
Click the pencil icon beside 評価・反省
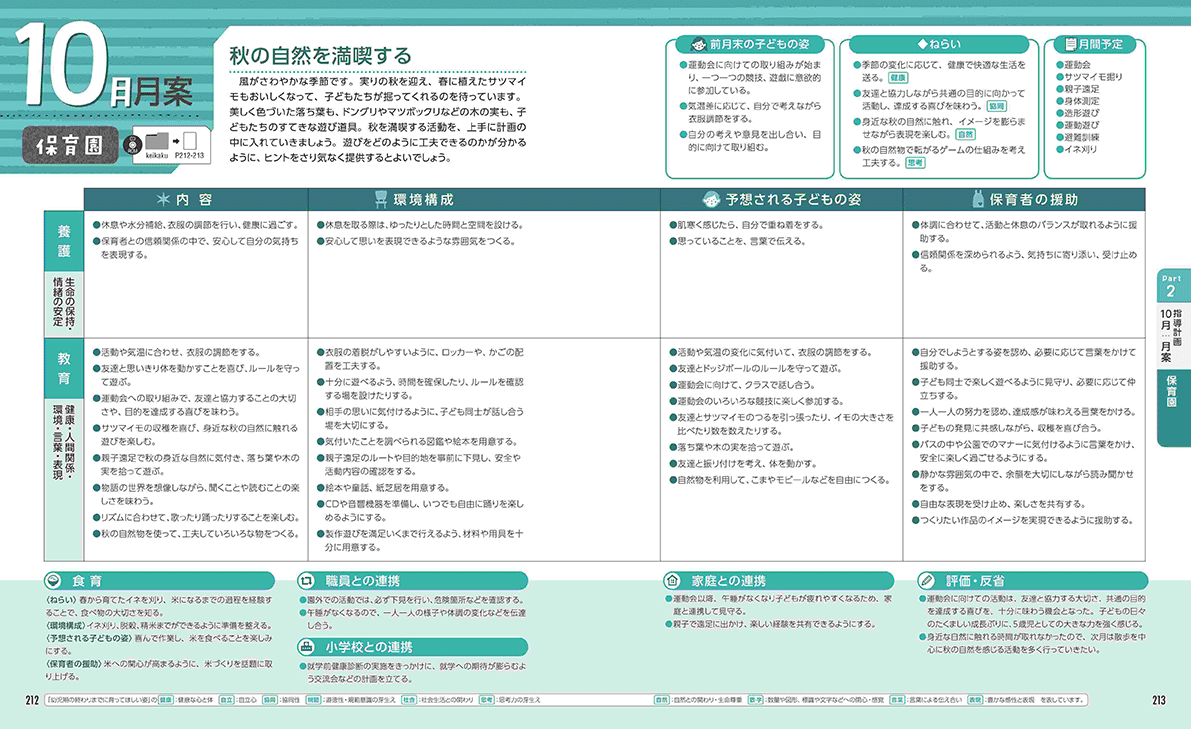926,581
